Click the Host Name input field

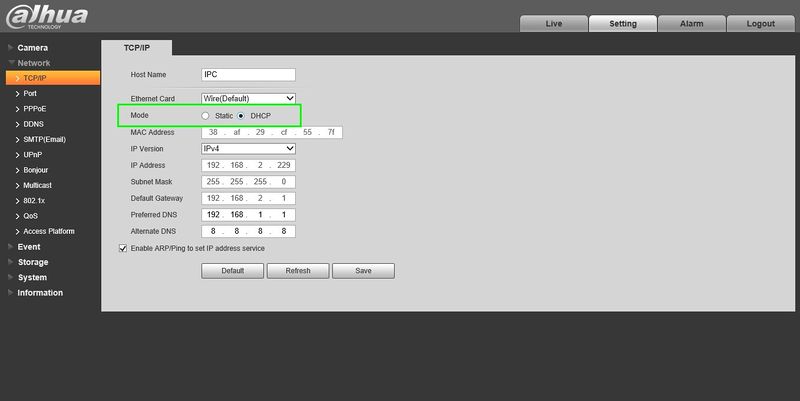[x=248, y=74]
